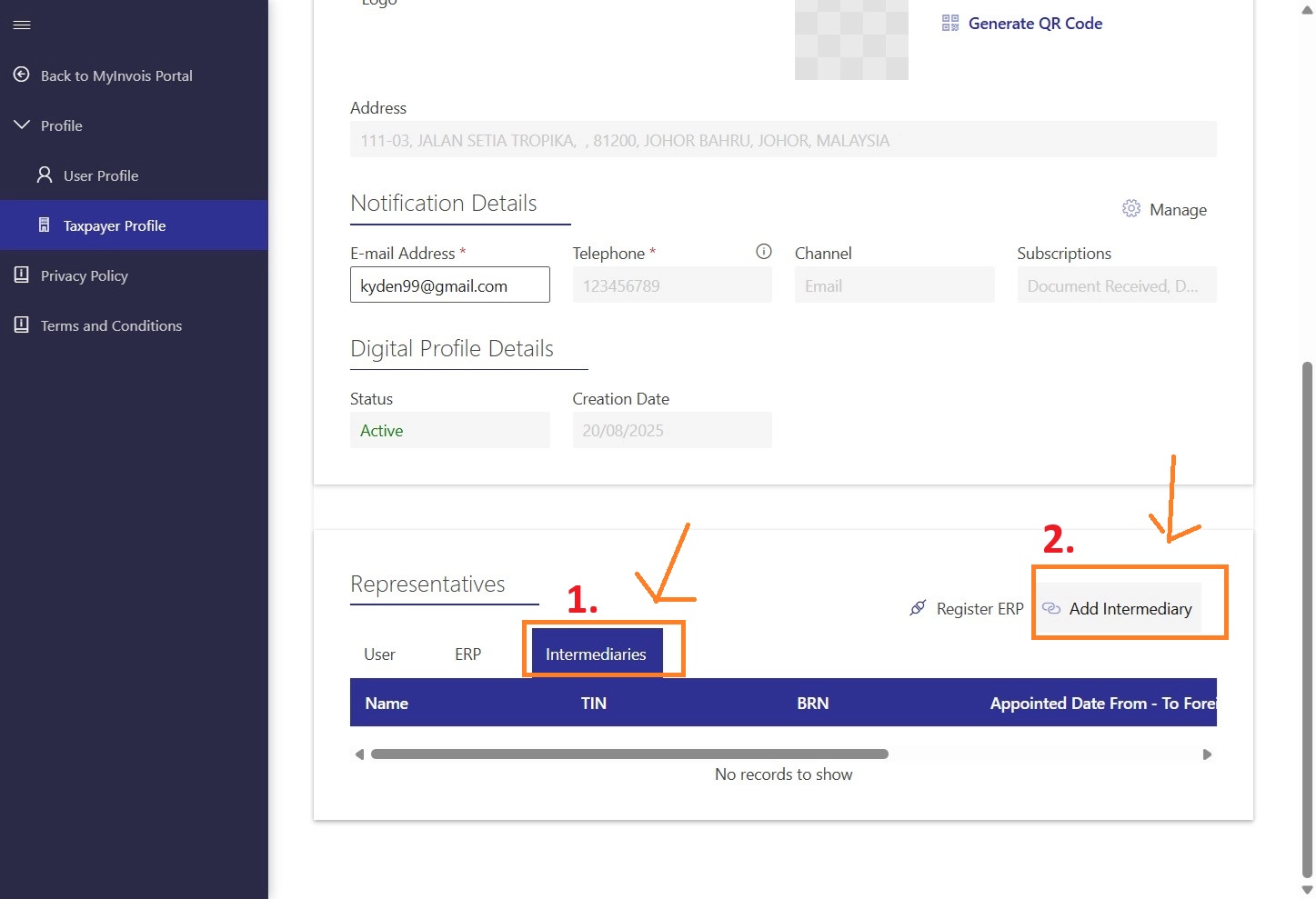Click the Privacy Policy book icon
The width and height of the screenshot is (1316, 899).
tap(22, 275)
